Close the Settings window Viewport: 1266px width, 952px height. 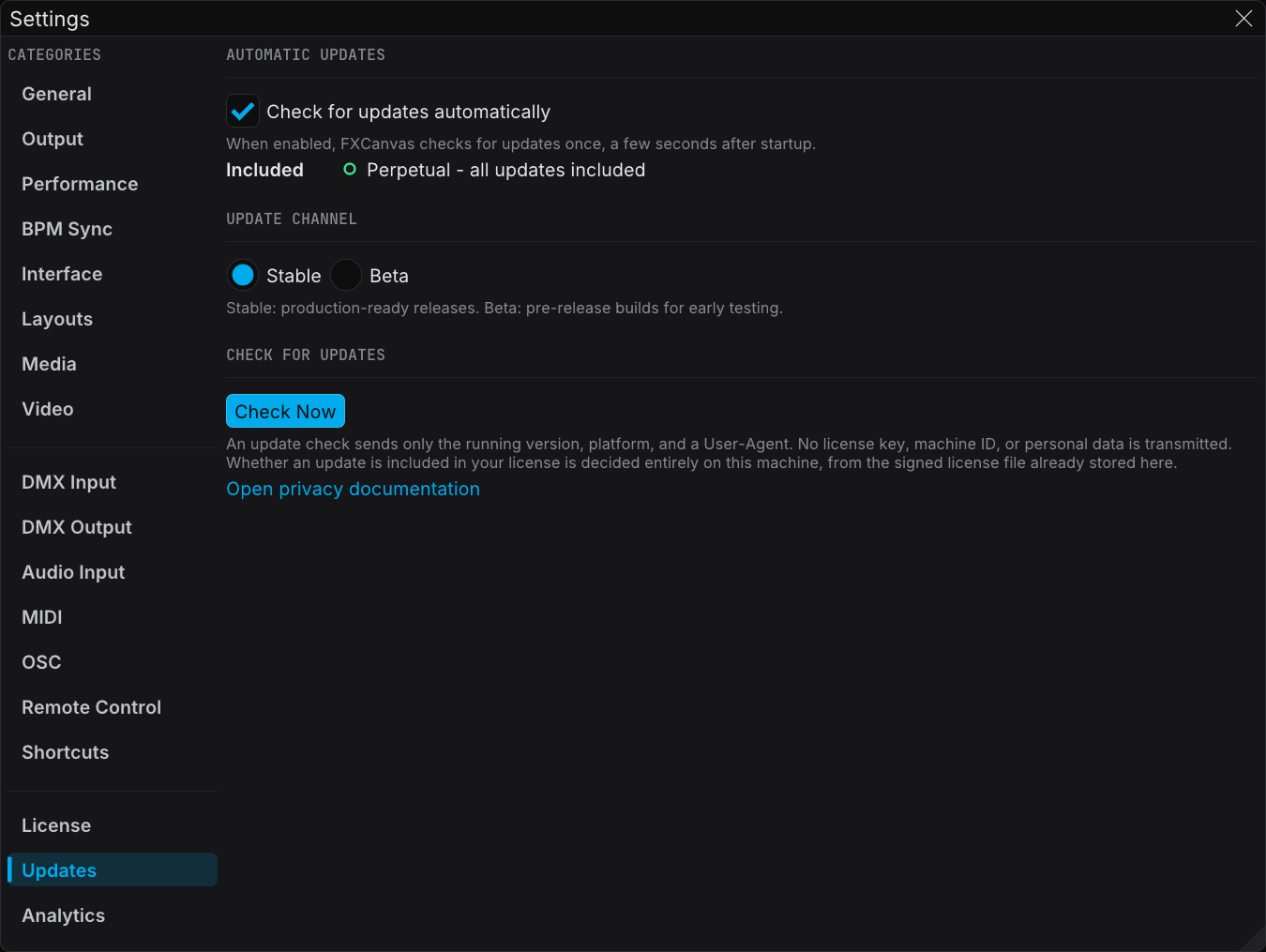(1243, 19)
